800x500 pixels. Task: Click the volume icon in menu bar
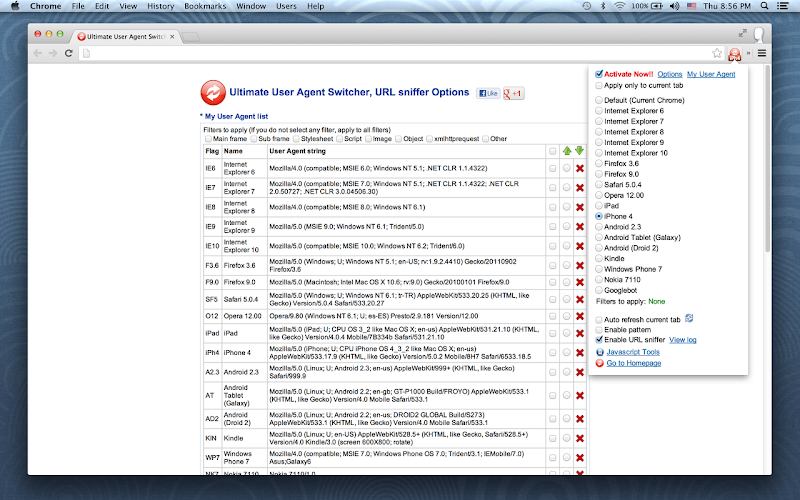(x=674, y=6)
